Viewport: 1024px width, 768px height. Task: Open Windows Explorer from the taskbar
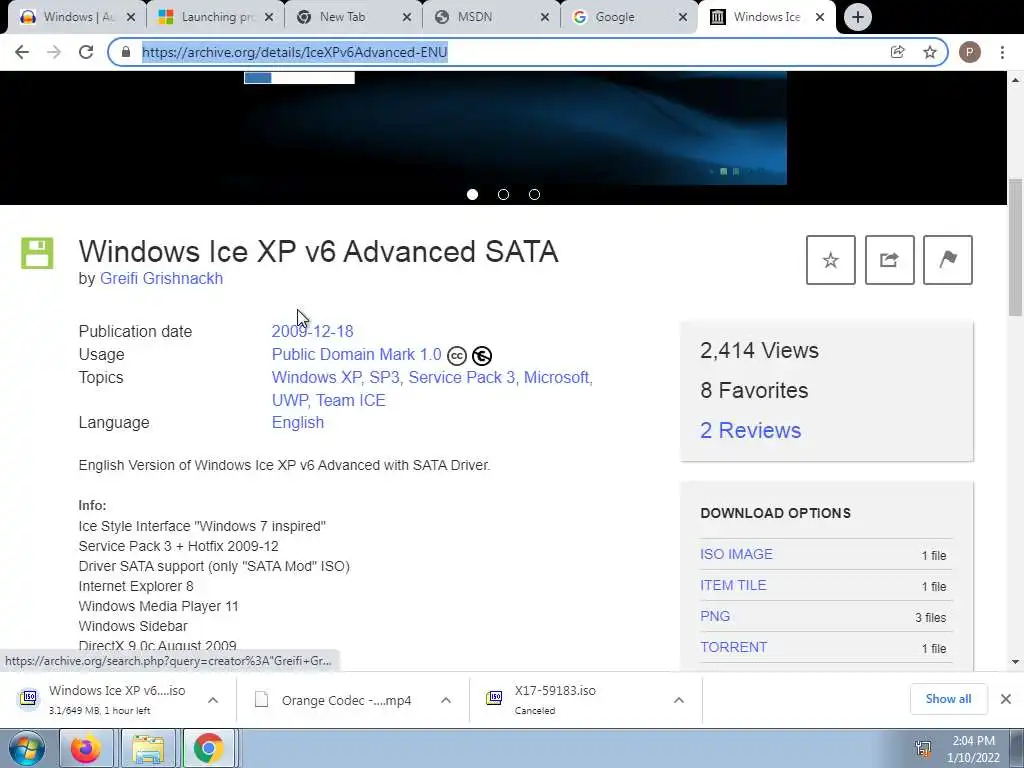(148, 748)
